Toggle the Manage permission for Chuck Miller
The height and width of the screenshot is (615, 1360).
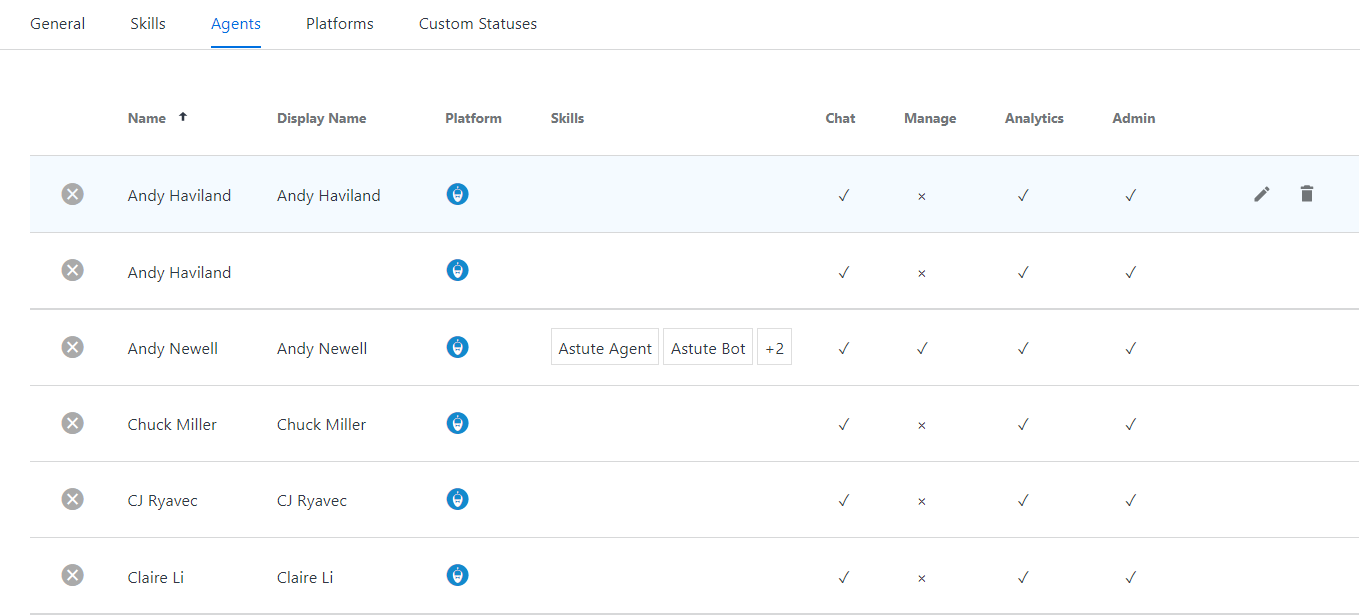921,425
